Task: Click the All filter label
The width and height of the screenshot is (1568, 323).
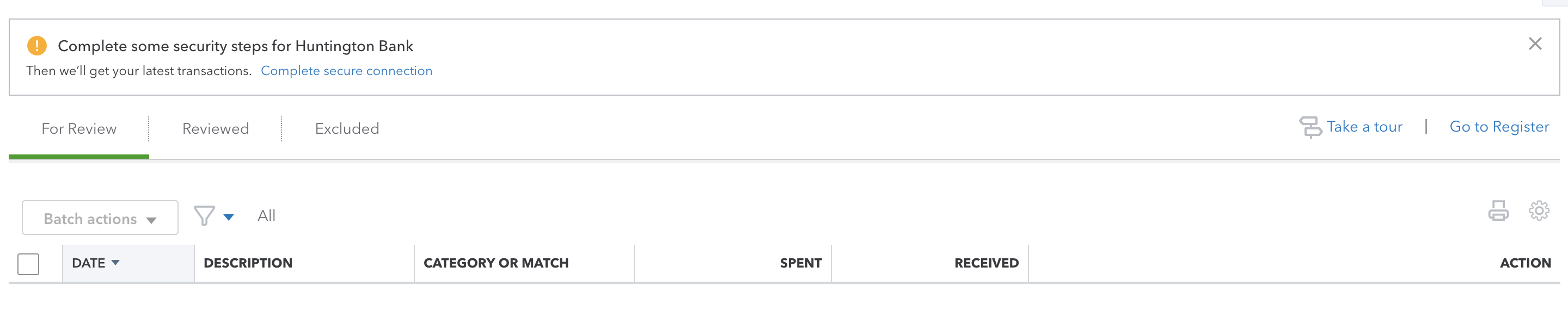Action: click(266, 216)
